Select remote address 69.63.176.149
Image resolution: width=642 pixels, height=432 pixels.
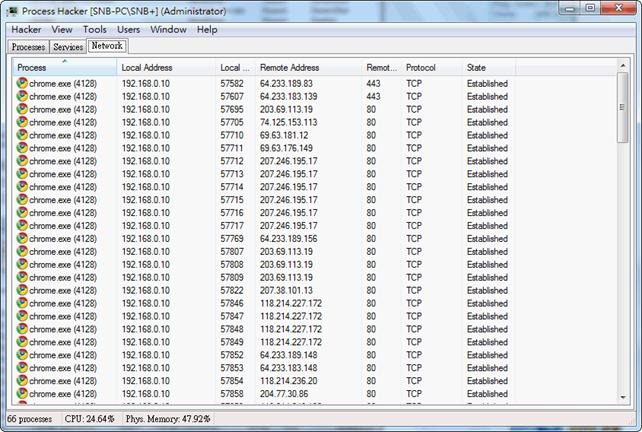tap(286, 148)
